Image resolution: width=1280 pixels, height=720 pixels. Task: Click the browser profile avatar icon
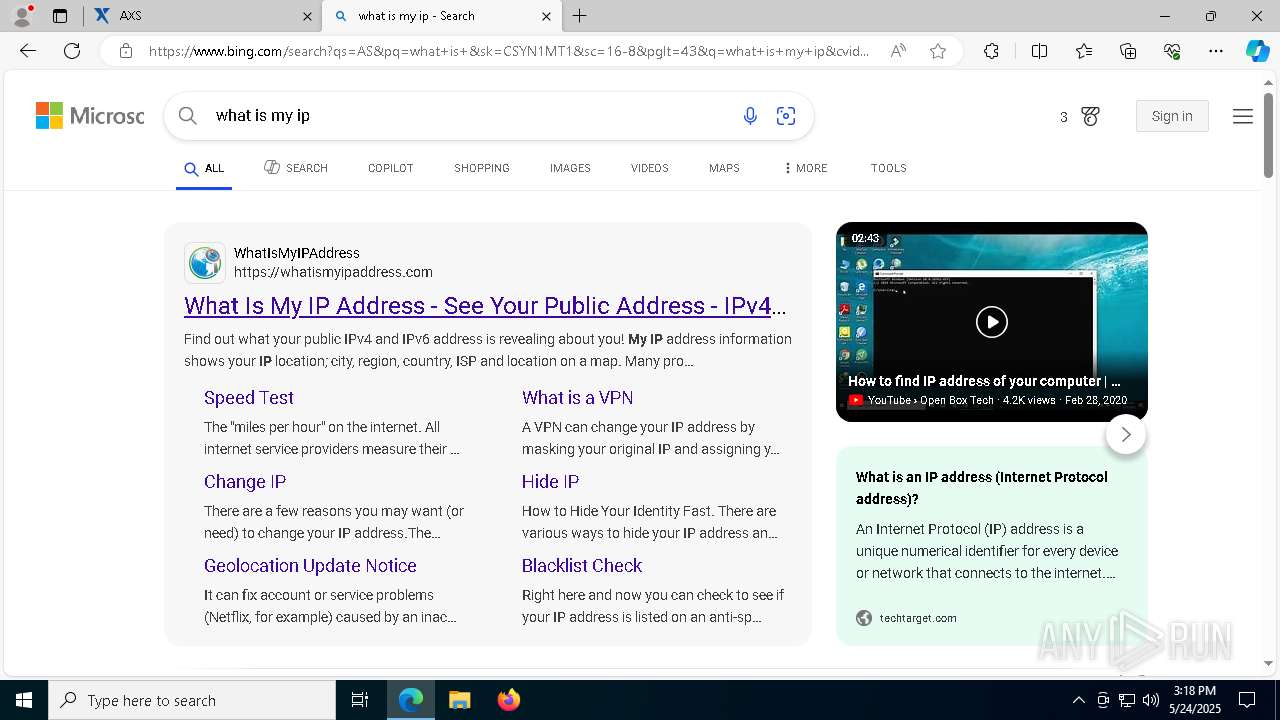click(x=22, y=15)
